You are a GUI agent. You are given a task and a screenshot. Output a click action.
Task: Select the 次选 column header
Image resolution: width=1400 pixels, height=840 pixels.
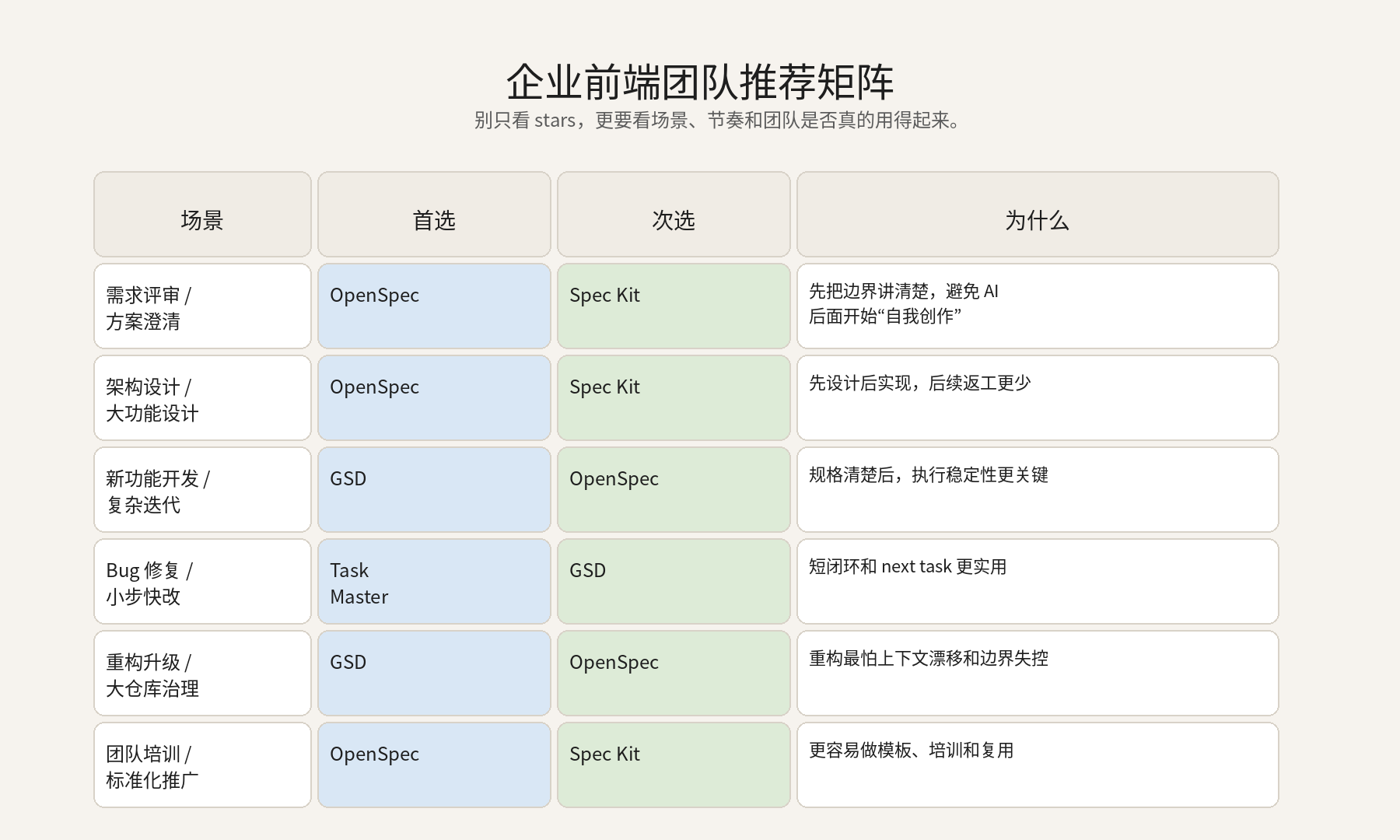click(674, 214)
